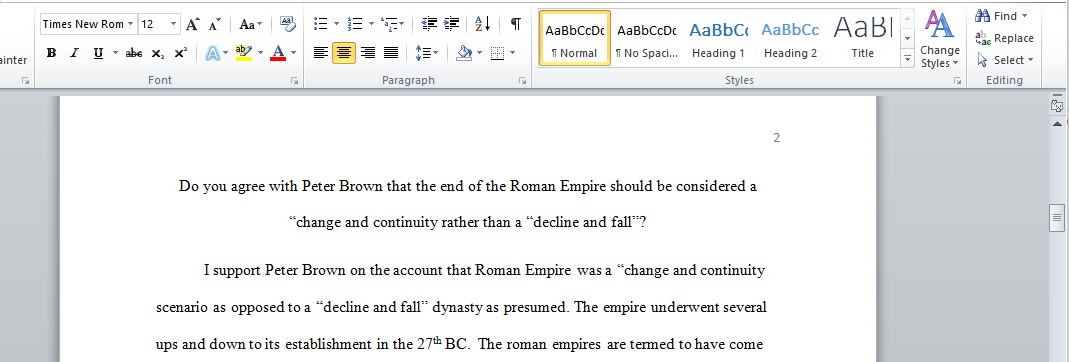Open the Styles pane launcher
Viewport: 1069px width, 362px height.
[x=957, y=80]
